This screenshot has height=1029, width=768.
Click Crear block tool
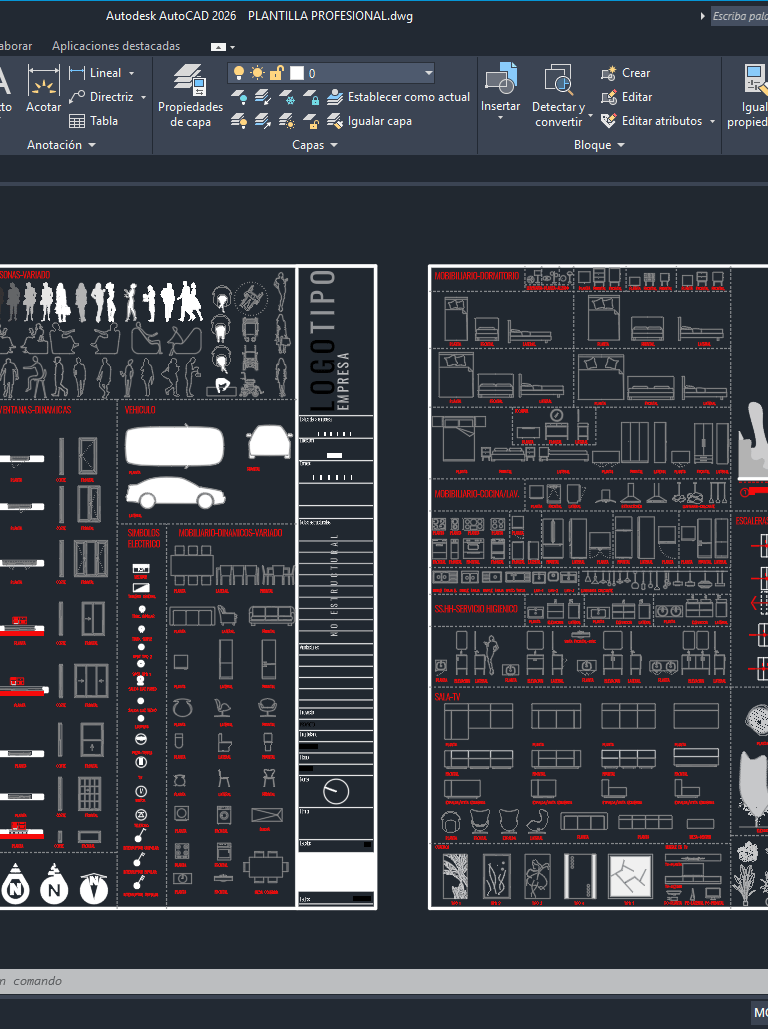coord(626,73)
